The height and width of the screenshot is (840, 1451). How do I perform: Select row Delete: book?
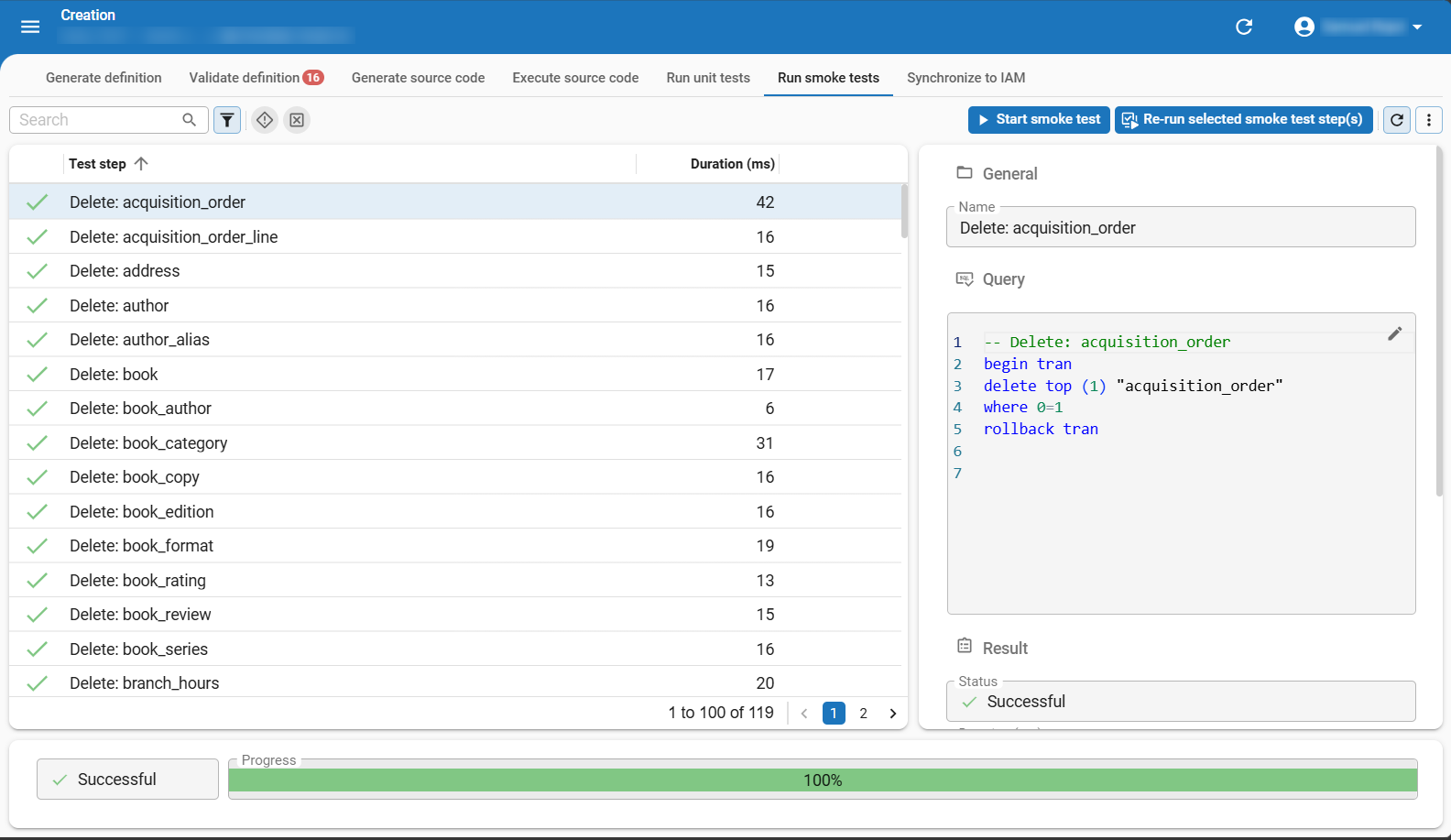(455, 374)
